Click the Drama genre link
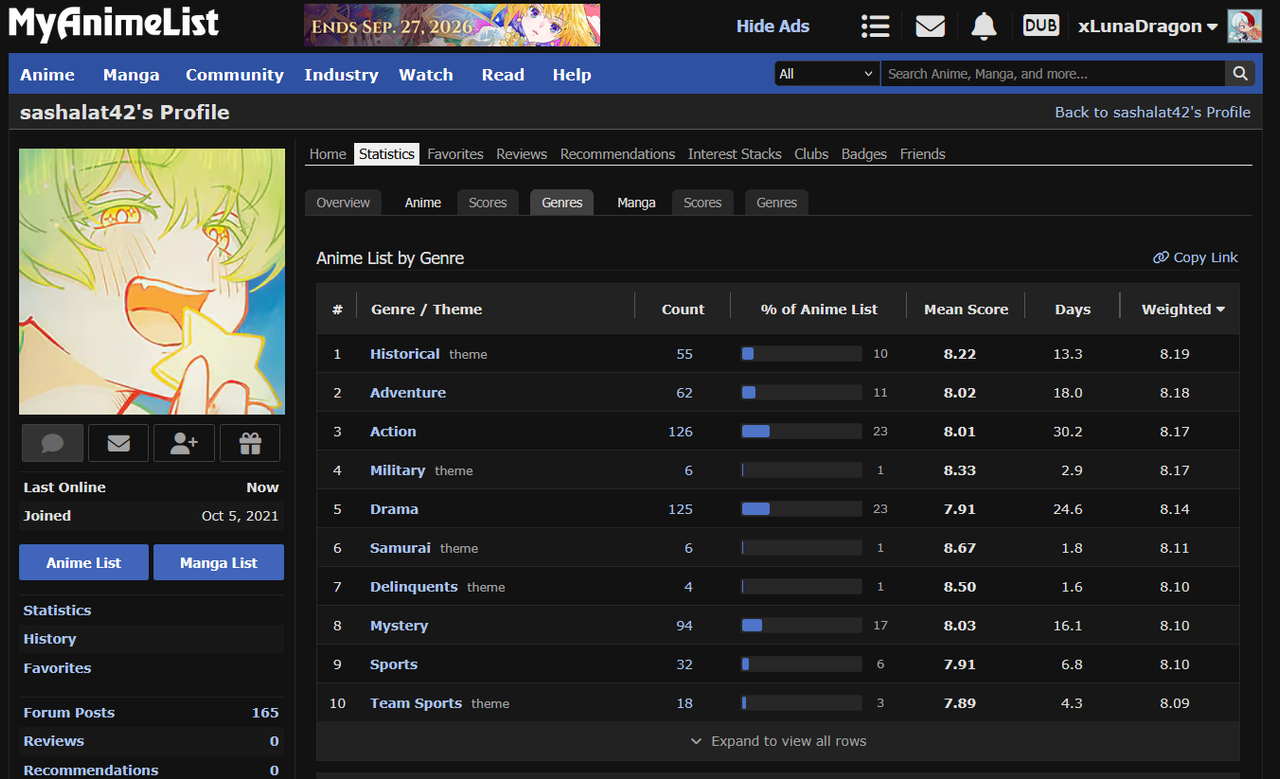This screenshot has width=1280, height=779. [394, 509]
